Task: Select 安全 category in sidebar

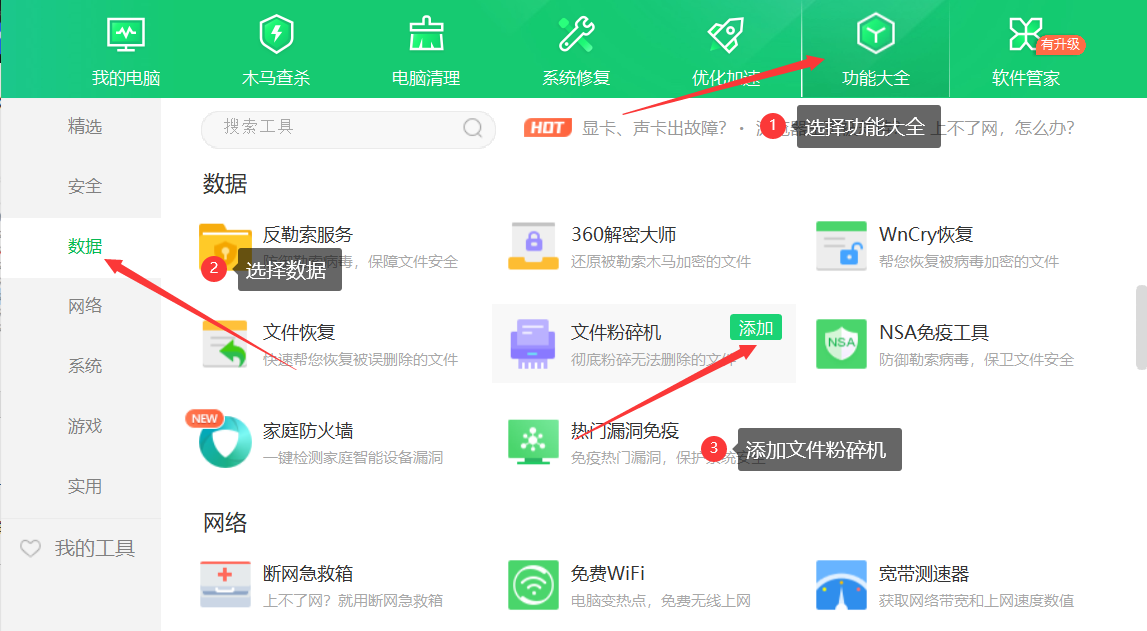Action: [x=85, y=186]
